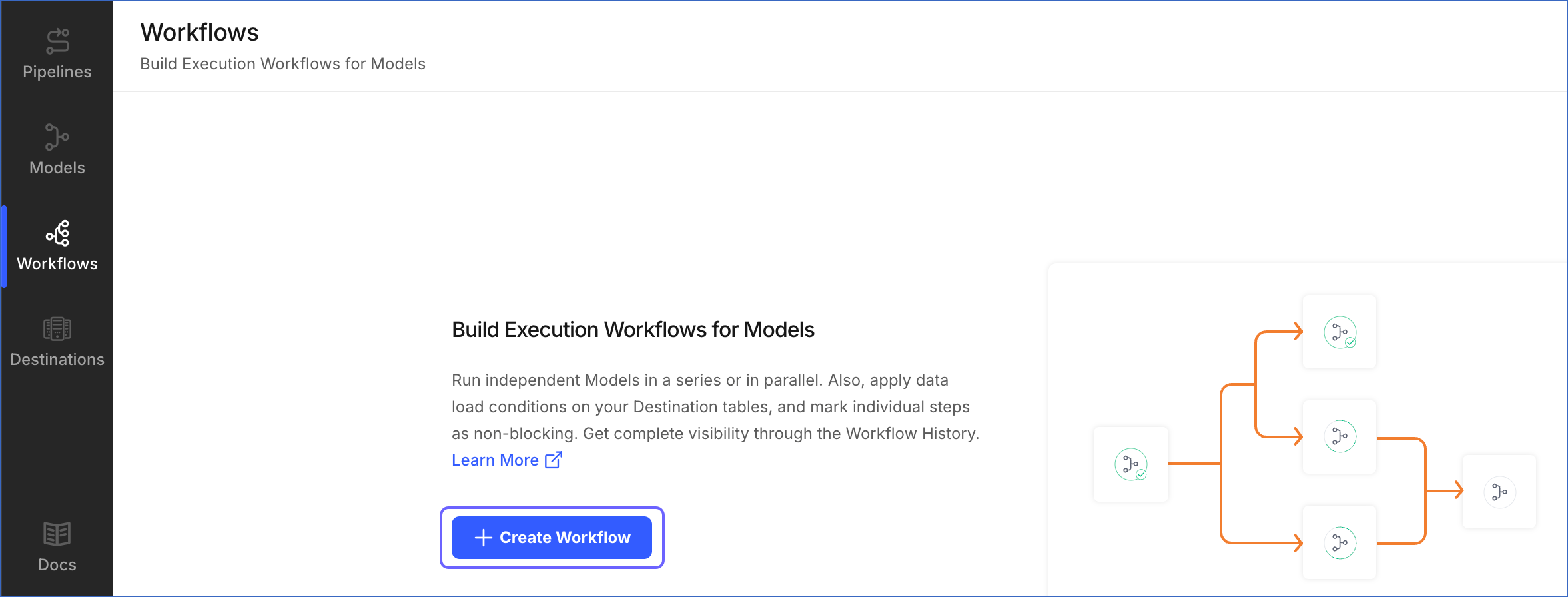This screenshot has height=597, width=1568.
Task: Click the external-link icon next to Learn More
Action: click(554, 460)
